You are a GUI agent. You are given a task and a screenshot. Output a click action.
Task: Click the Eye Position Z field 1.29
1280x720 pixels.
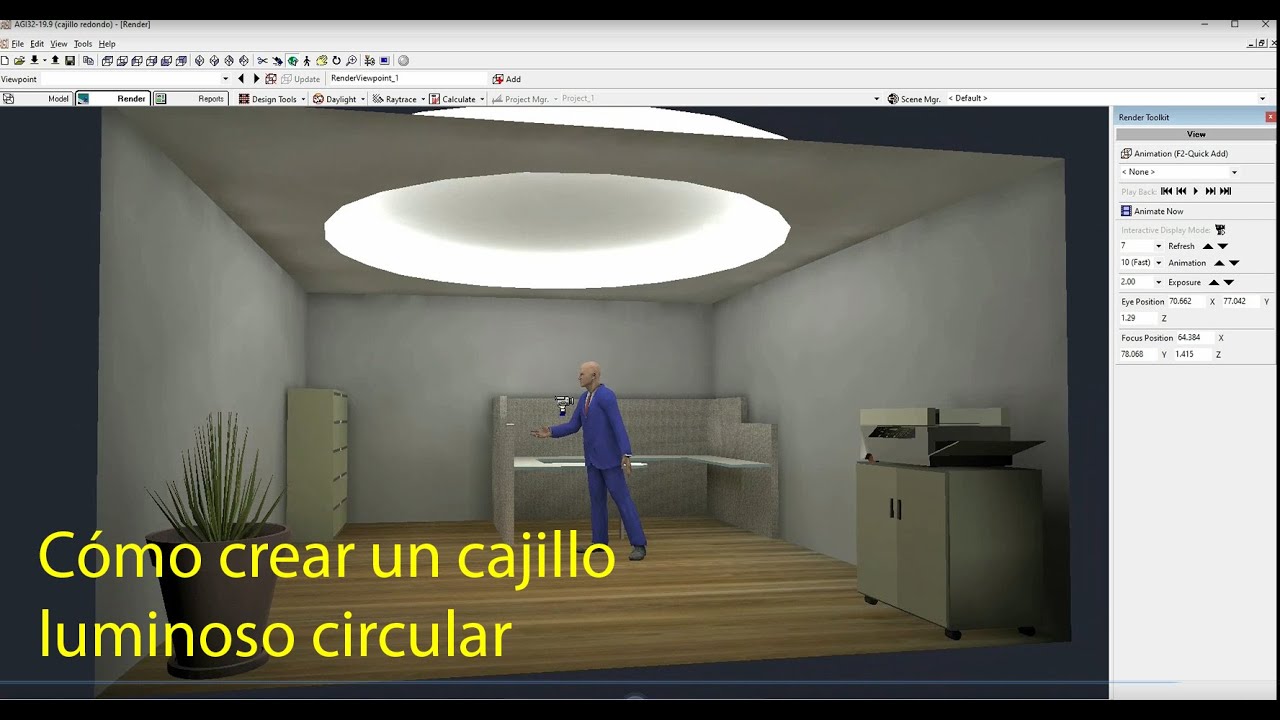pyautogui.click(x=1138, y=318)
